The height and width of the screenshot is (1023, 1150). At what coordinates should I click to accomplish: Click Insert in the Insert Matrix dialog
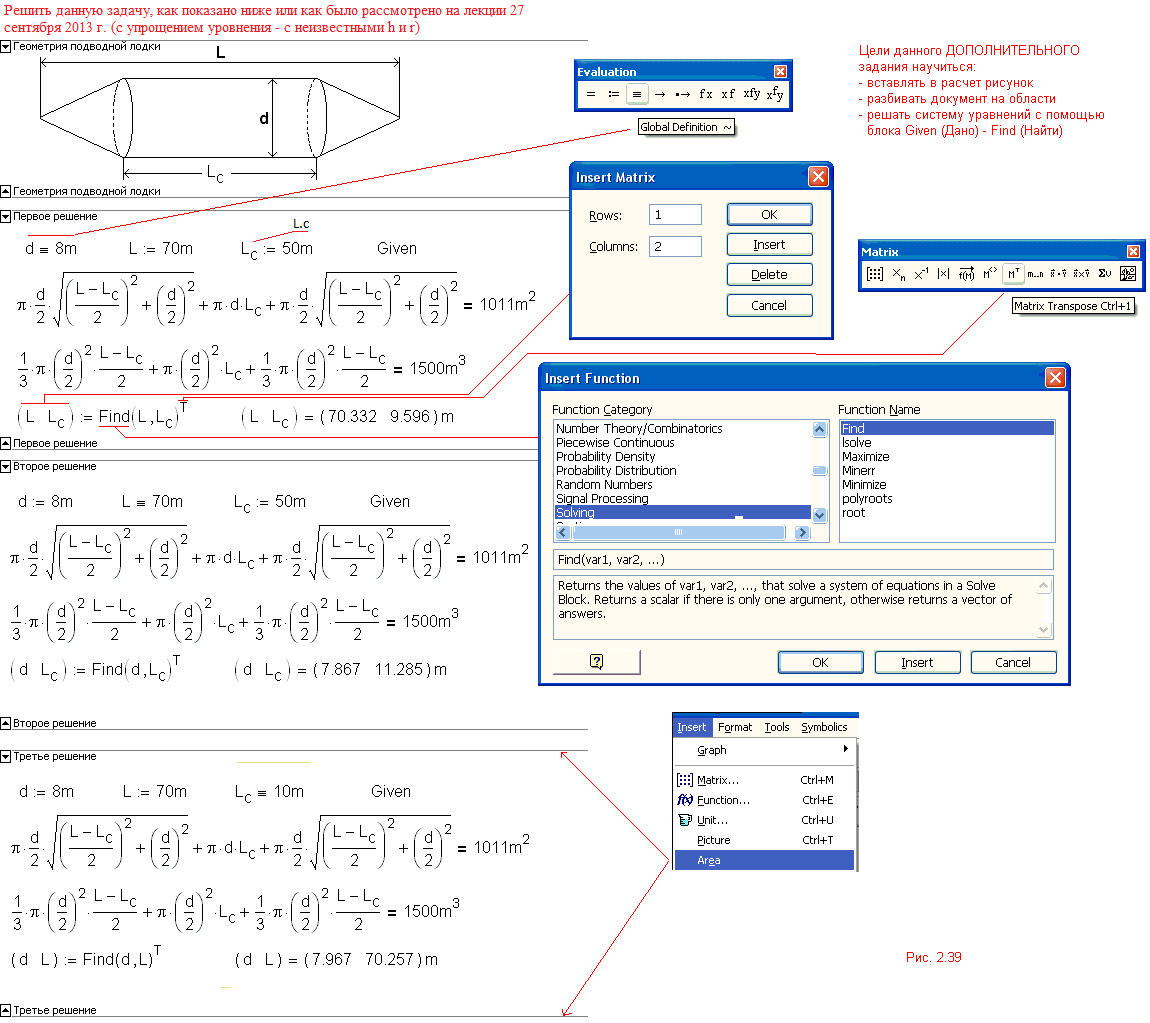(x=769, y=244)
